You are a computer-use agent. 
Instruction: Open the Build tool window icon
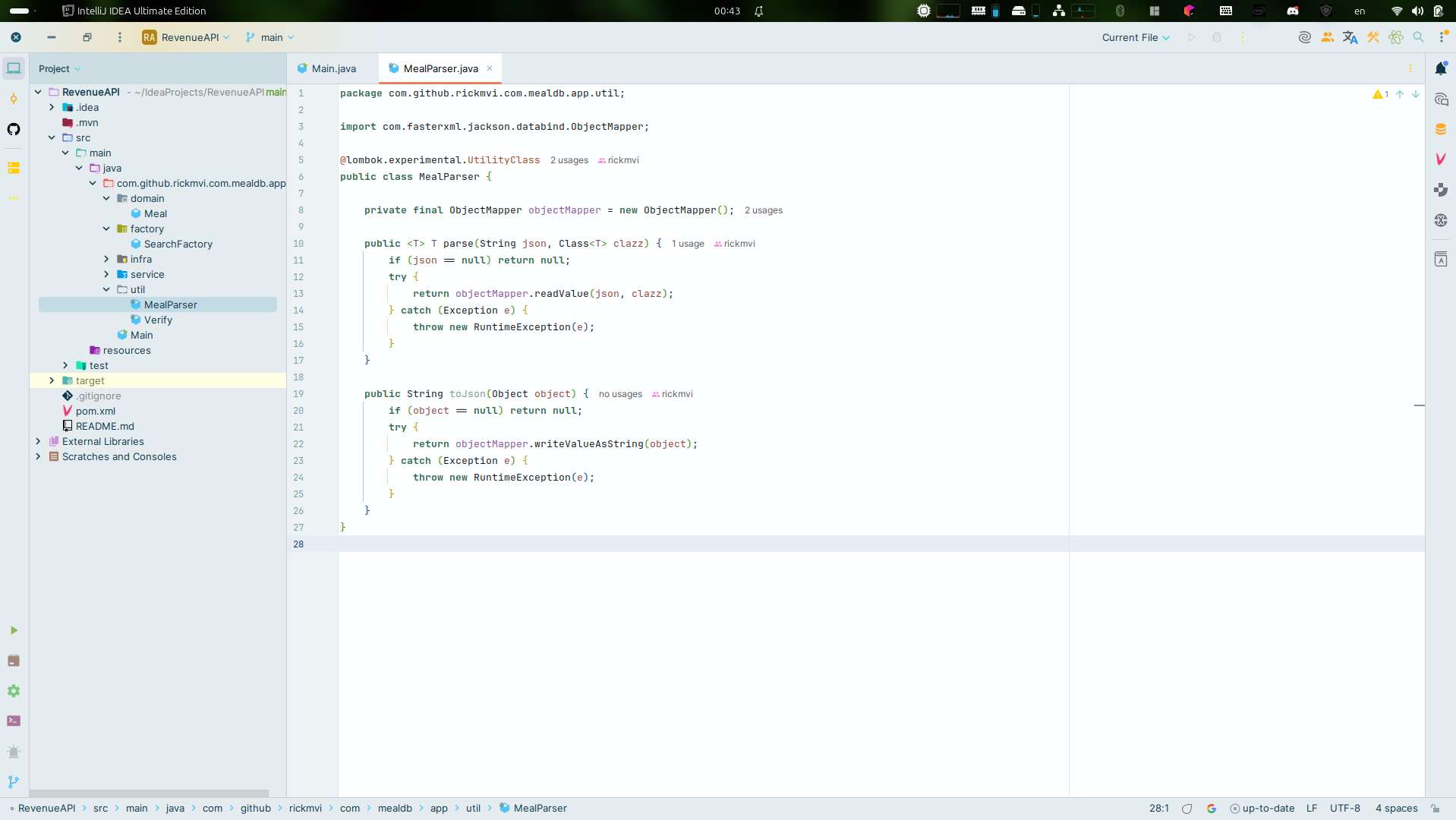[14, 661]
